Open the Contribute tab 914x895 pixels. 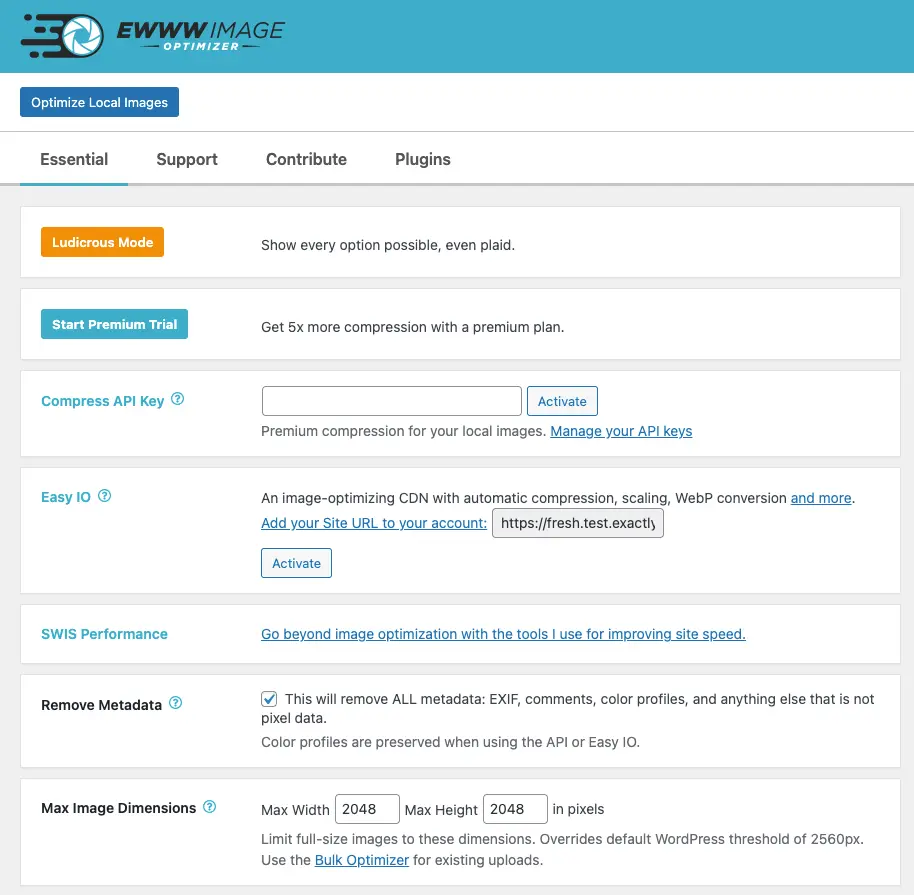coord(306,159)
